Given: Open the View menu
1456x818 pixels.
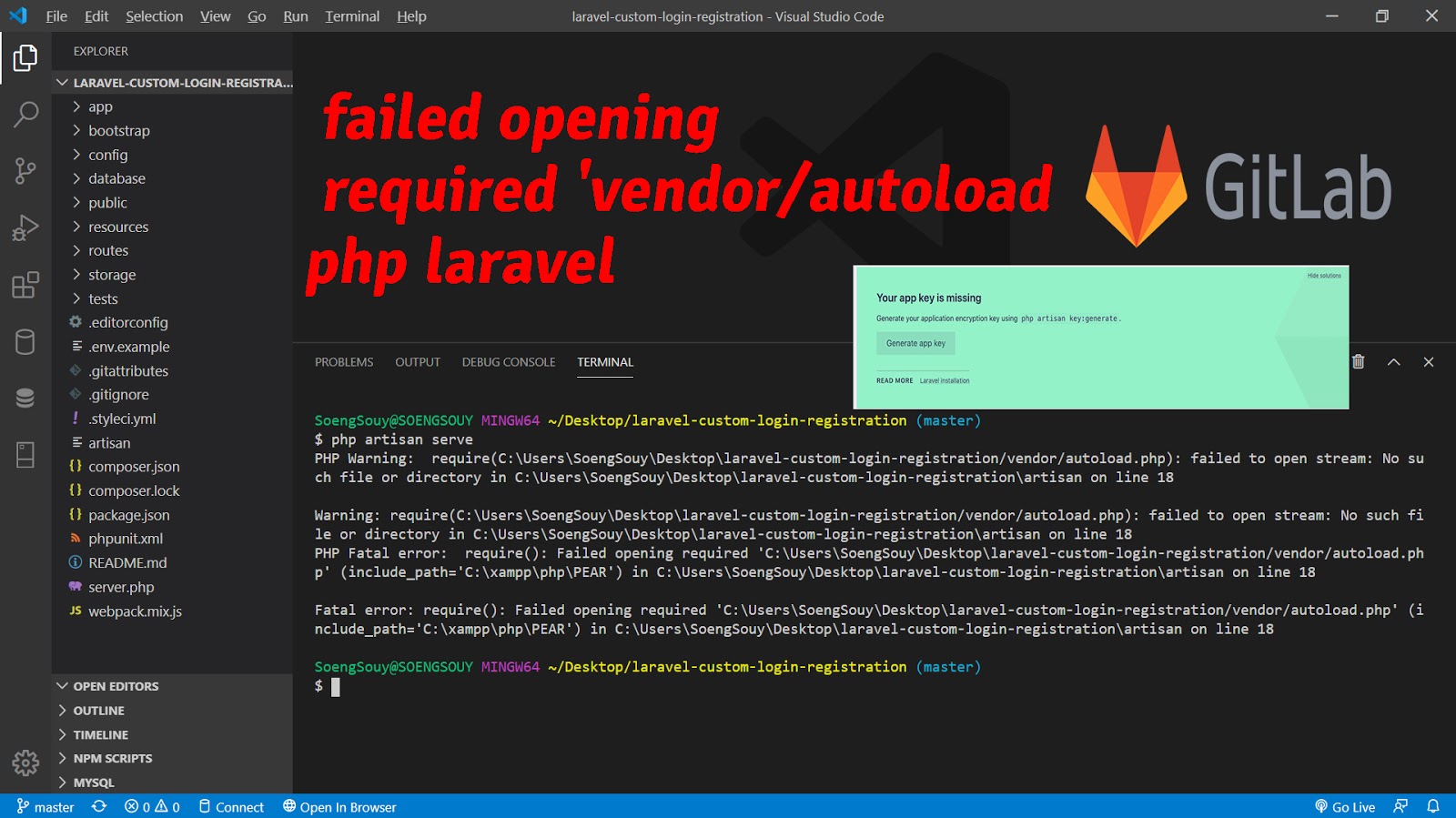Looking at the screenshot, I should pyautogui.click(x=216, y=16).
